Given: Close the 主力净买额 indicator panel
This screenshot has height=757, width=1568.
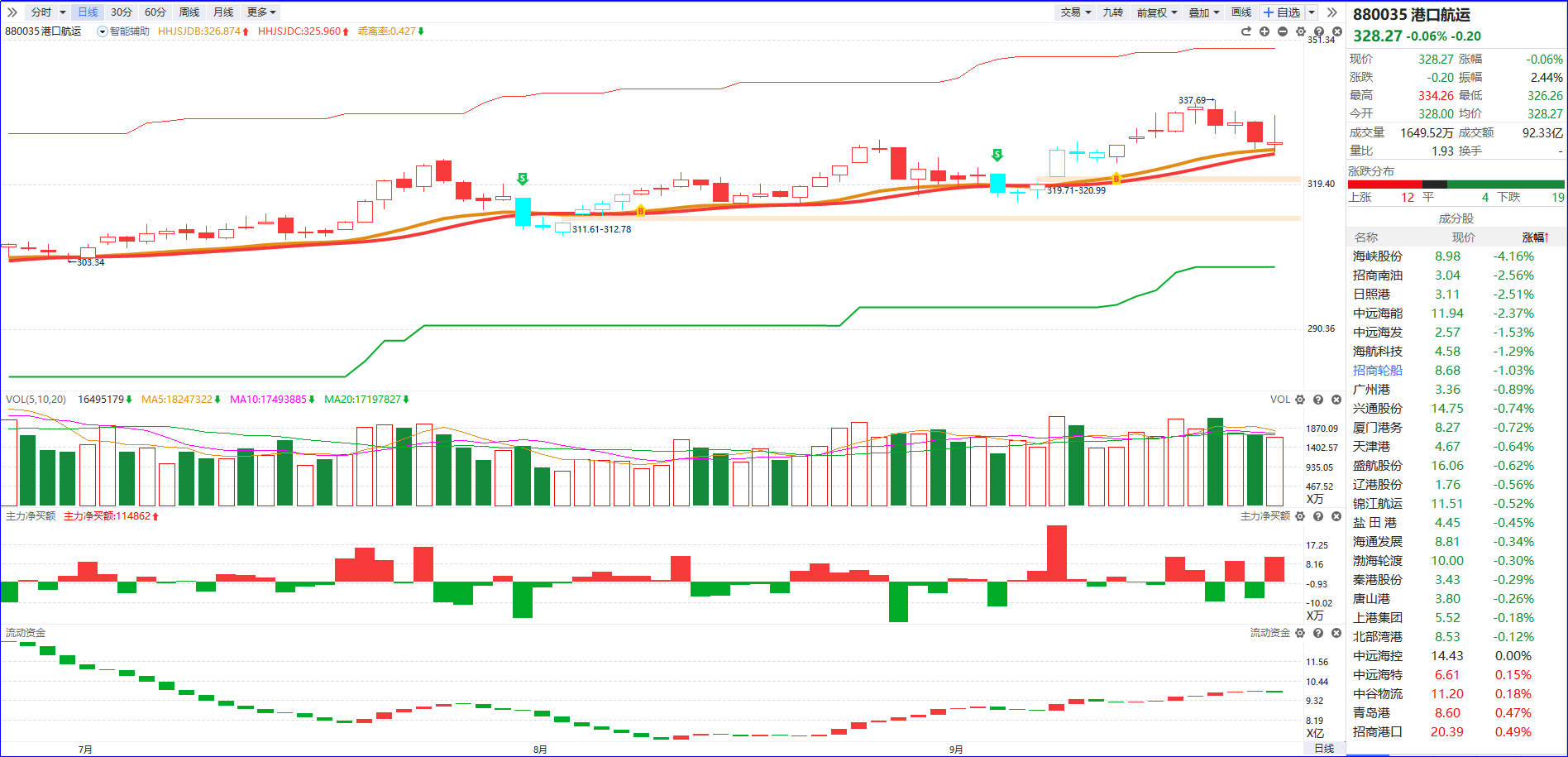Looking at the screenshot, I should [x=1336, y=516].
